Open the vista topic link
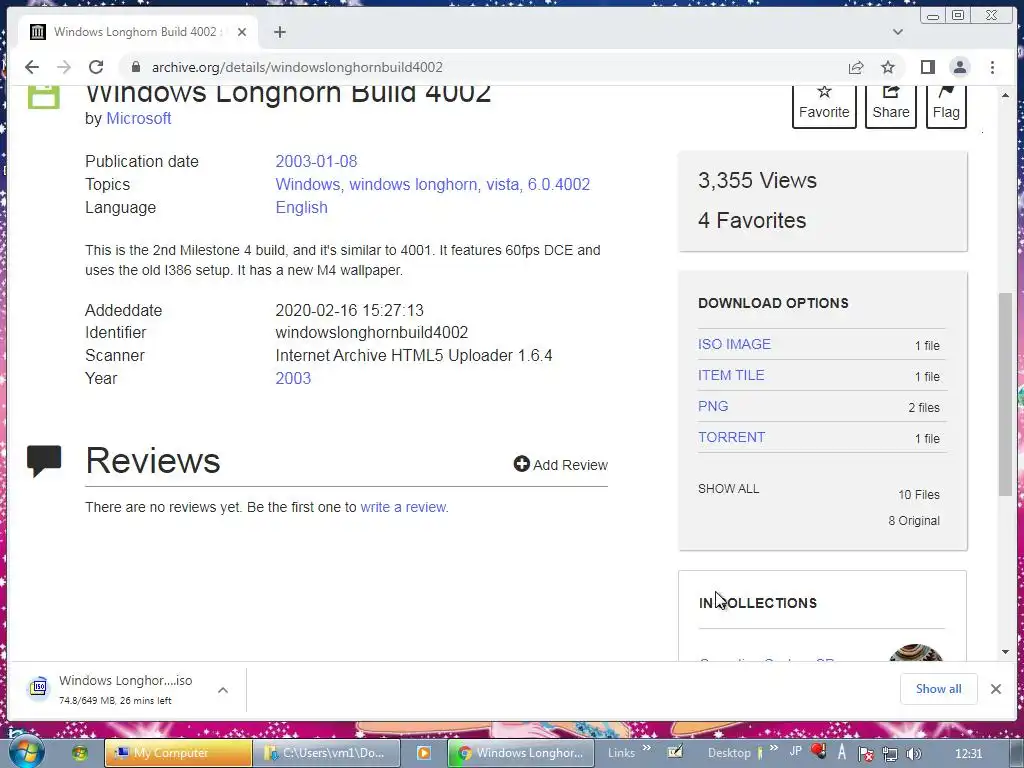Viewport: 1024px width, 768px height. (x=502, y=185)
